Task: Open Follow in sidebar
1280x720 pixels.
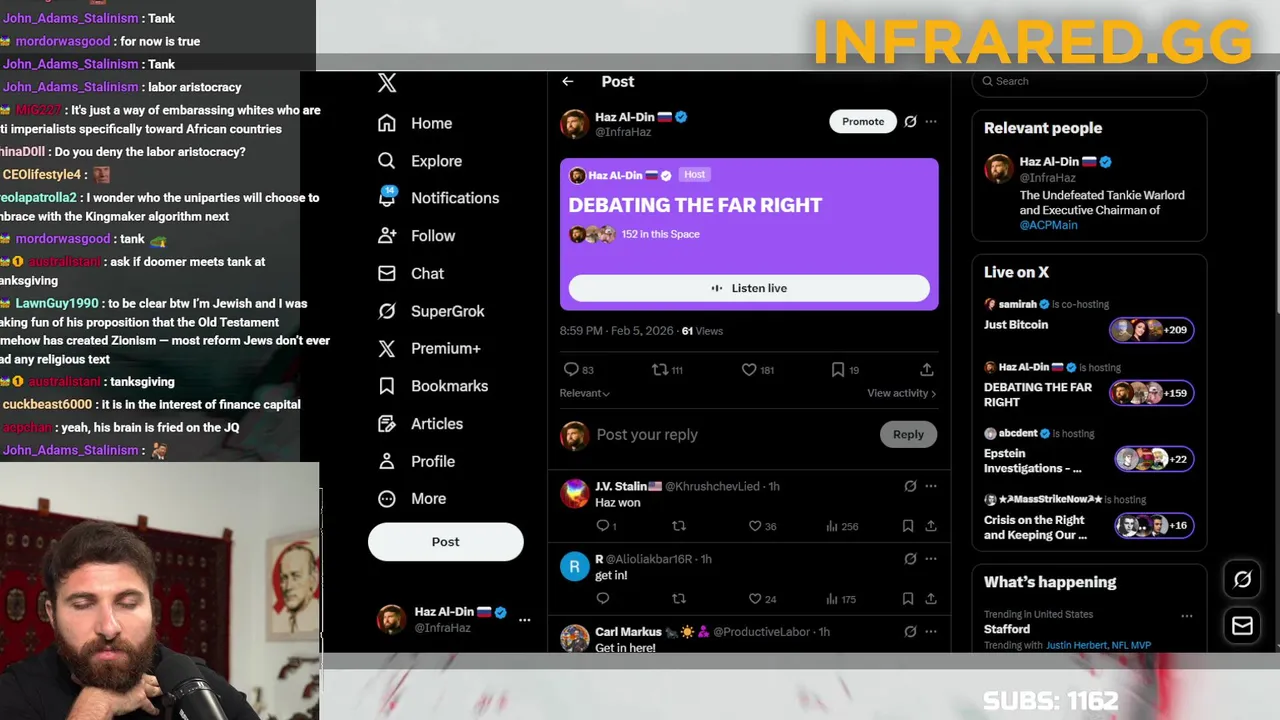Action: (416, 236)
